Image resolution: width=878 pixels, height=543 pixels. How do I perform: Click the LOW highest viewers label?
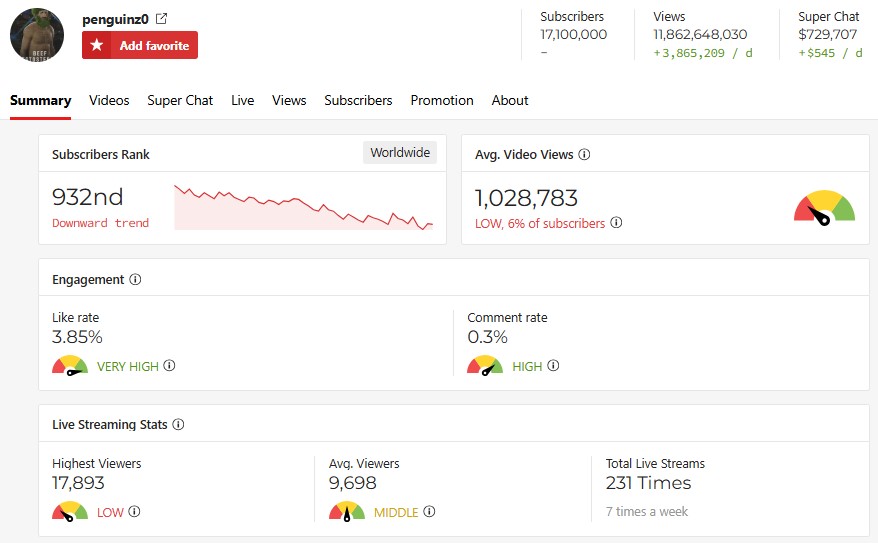pos(110,513)
